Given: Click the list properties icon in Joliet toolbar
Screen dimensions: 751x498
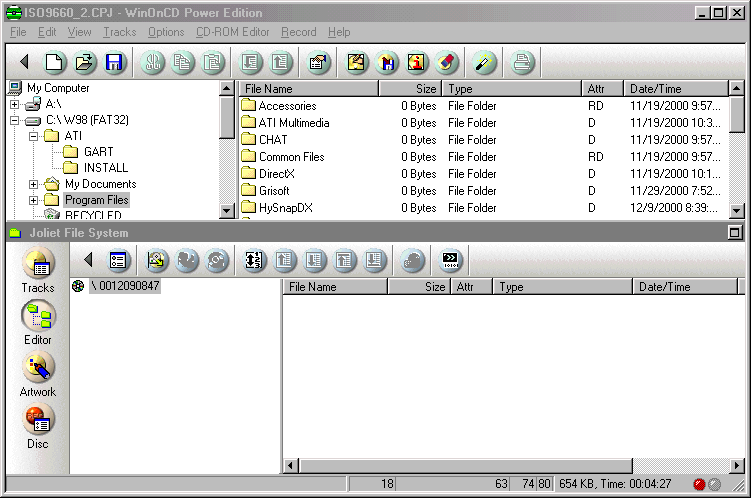Looking at the screenshot, I should coord(118,260).
